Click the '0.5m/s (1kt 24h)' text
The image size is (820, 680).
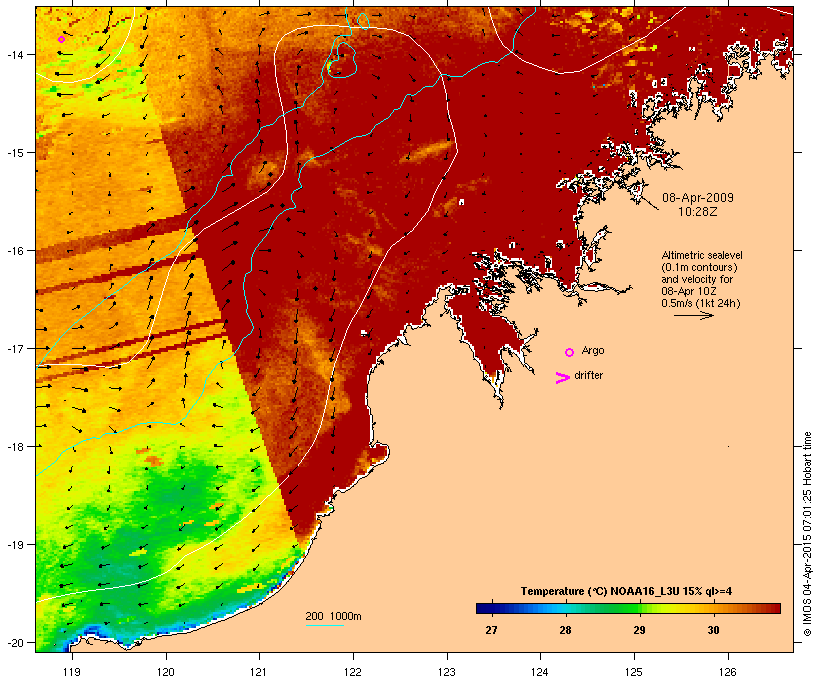(701, 303)
